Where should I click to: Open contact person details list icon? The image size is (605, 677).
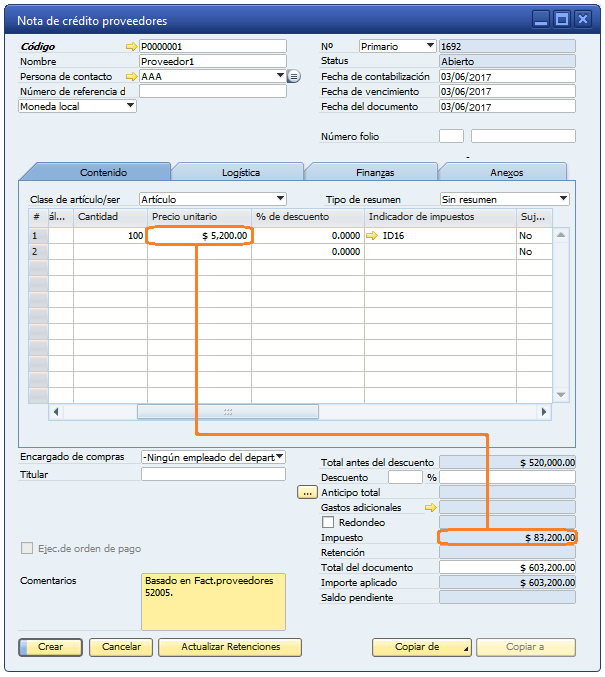pyautogui.click(x=294, y=76)
